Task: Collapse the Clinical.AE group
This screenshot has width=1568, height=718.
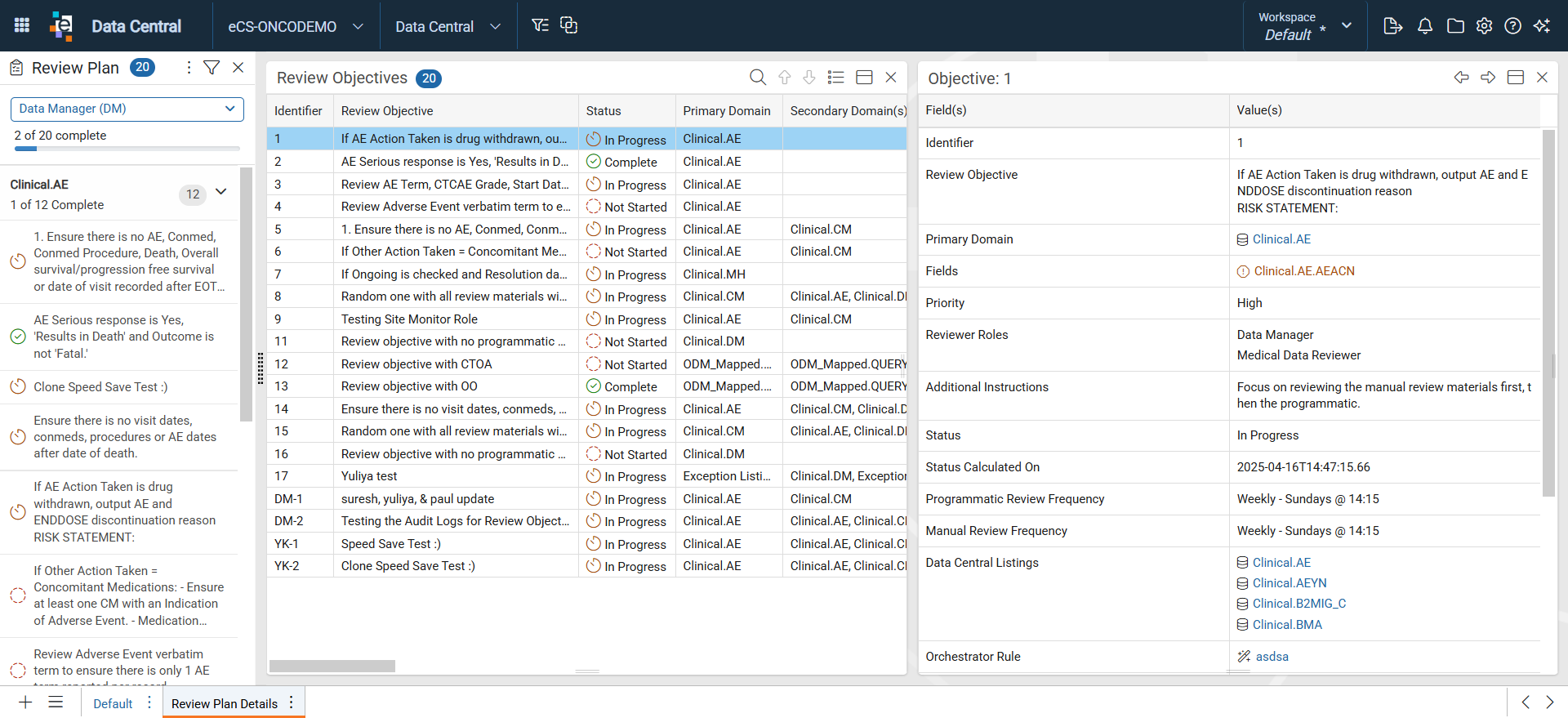Action: (x=221, y=192)
